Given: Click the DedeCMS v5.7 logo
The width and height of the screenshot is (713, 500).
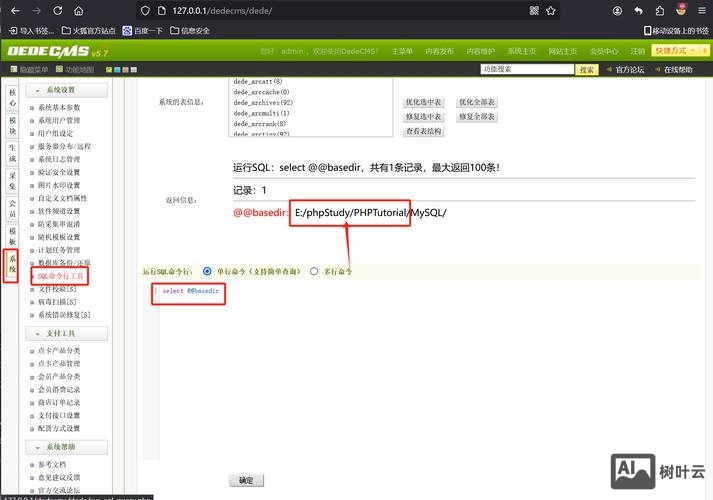Looking at the screenshot, I should pyautogui.click(x=58, y=51).
